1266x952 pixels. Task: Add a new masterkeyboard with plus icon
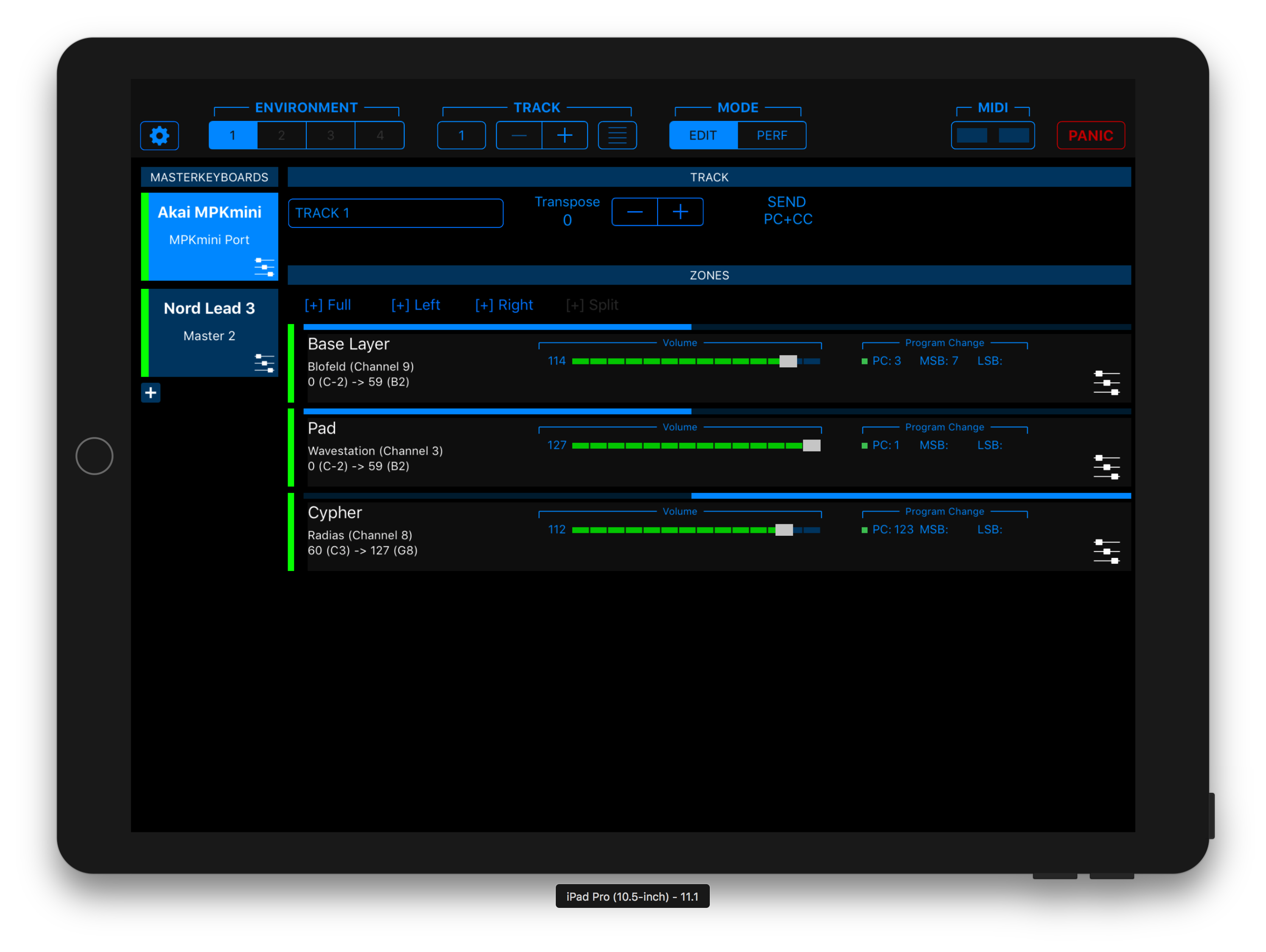[151, 393]
